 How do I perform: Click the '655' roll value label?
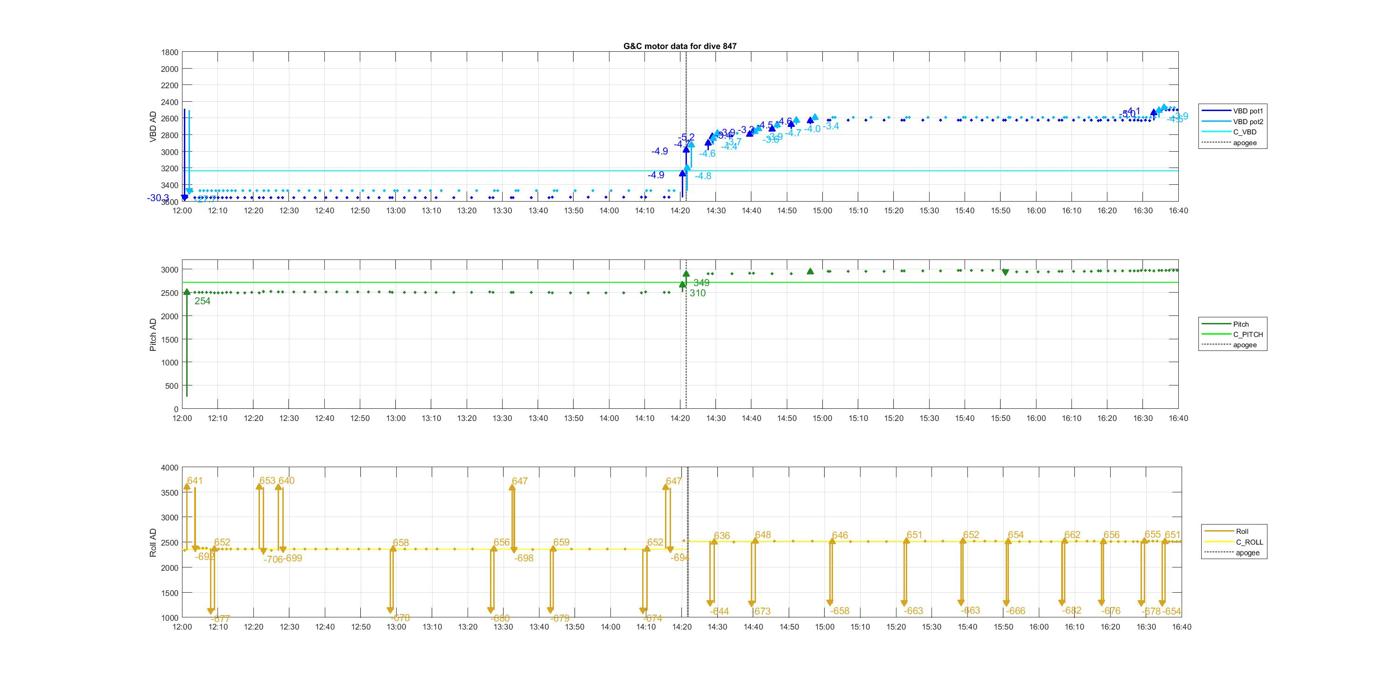[1153, 535]
